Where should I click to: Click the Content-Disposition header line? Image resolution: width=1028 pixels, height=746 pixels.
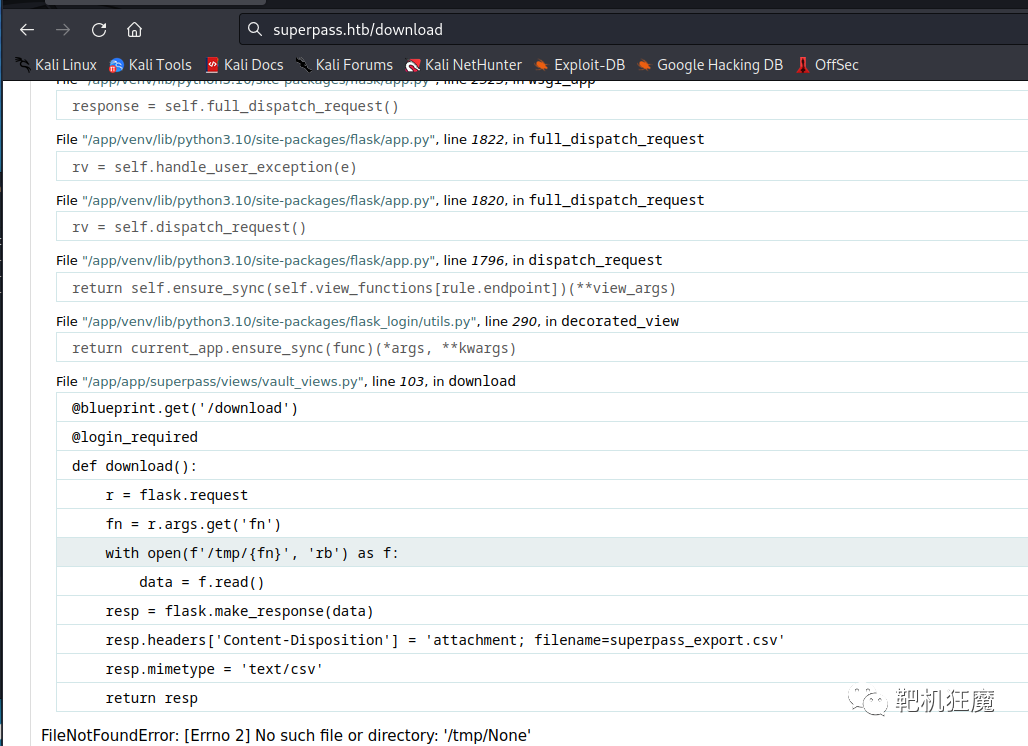(542, 640)
